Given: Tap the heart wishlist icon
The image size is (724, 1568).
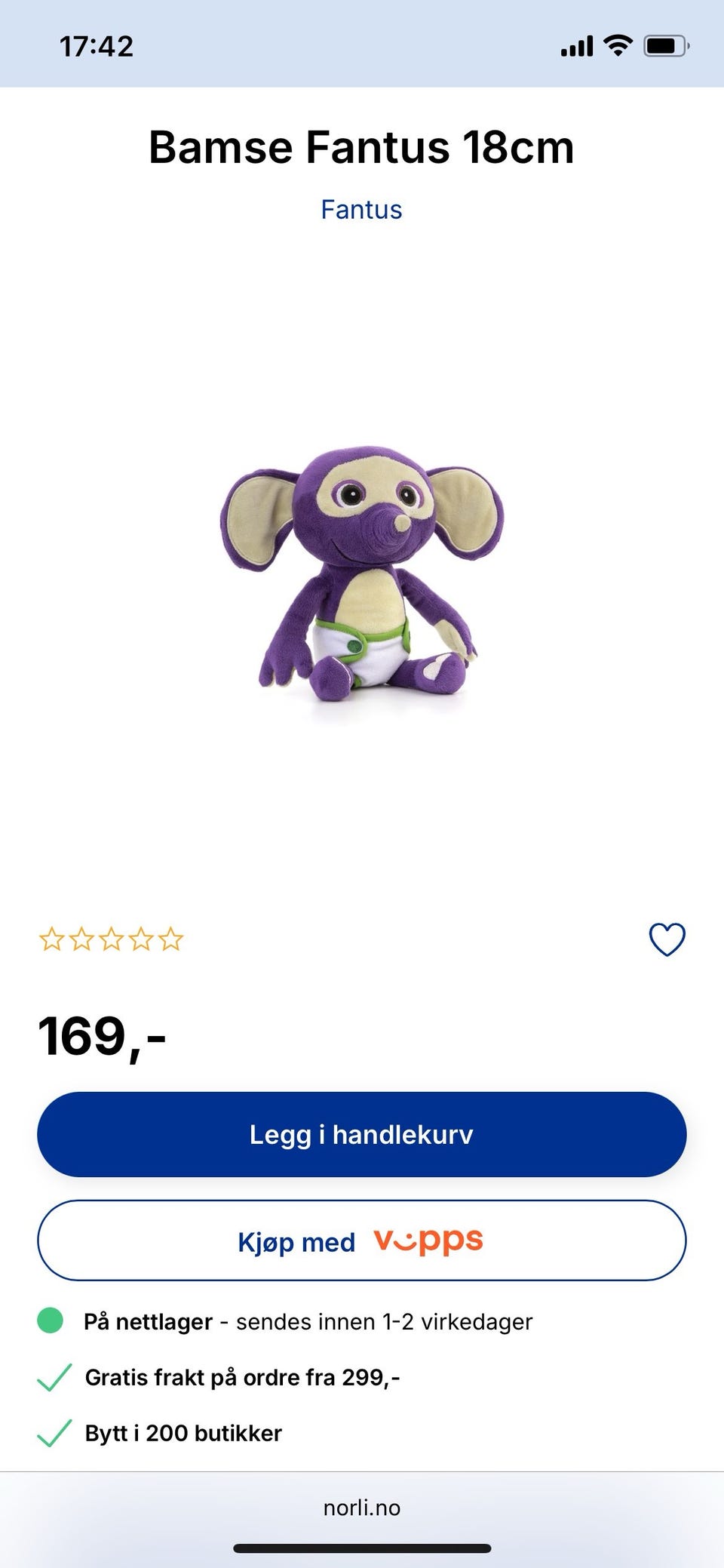Looking at the screenshot, I should pos(667,939).
